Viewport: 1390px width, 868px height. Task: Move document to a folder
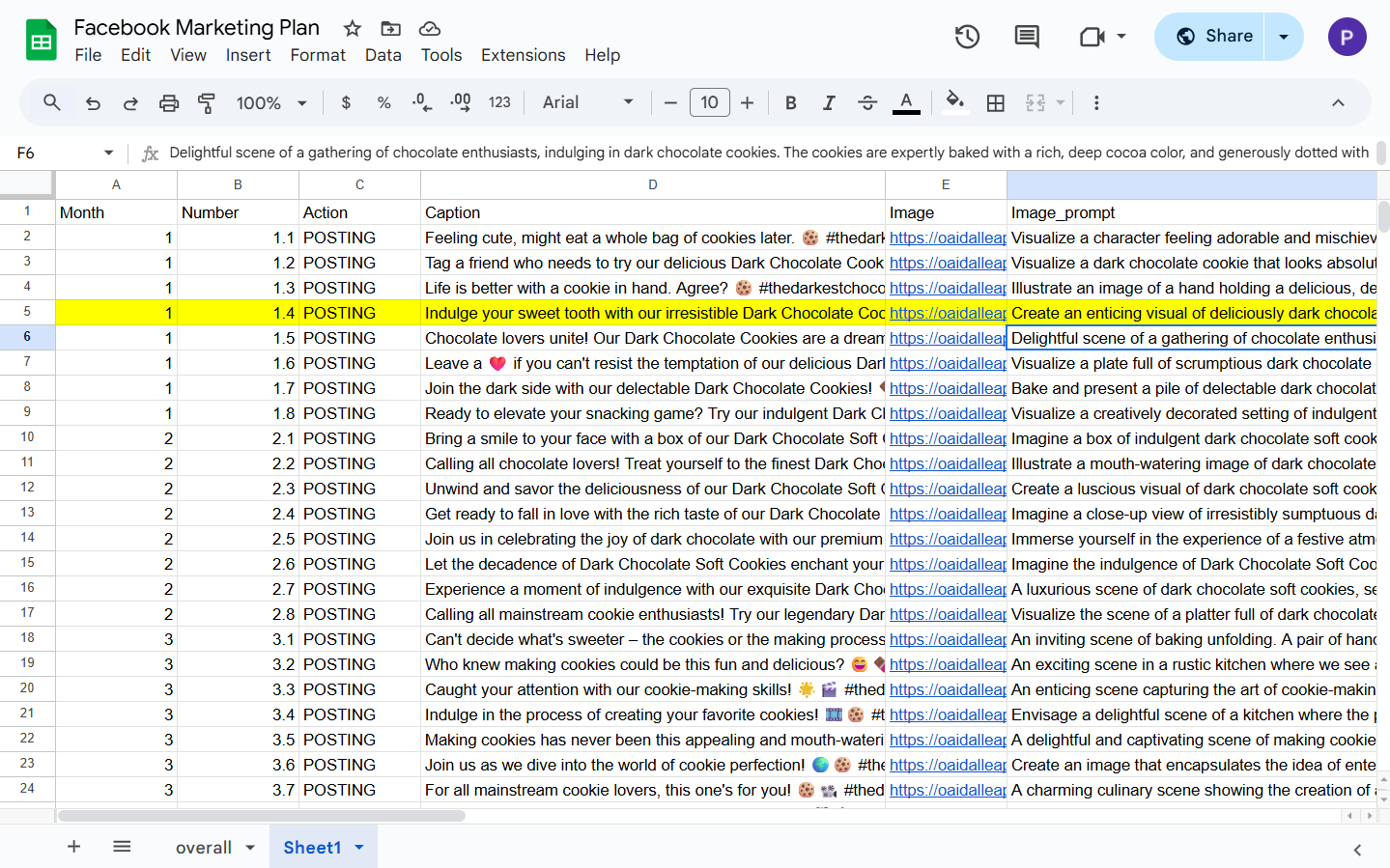click(x=391, y=28)
